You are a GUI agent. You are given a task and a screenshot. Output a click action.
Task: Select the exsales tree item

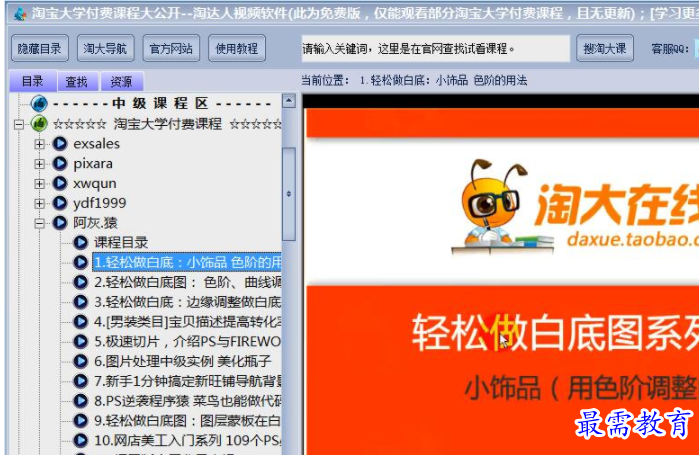pos(96,143)
